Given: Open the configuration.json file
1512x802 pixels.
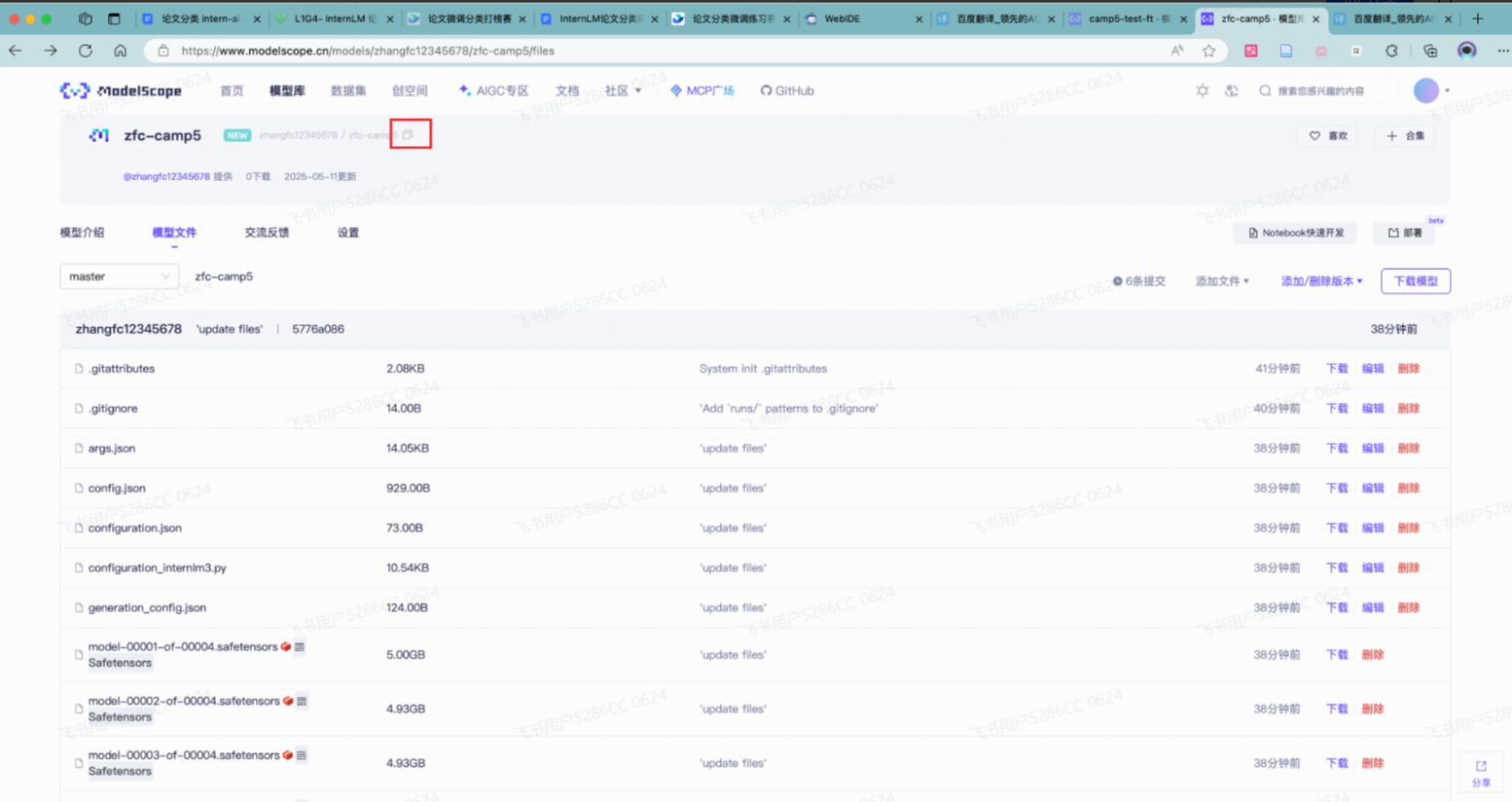Looking at the screenshot, I should [134, 529].
